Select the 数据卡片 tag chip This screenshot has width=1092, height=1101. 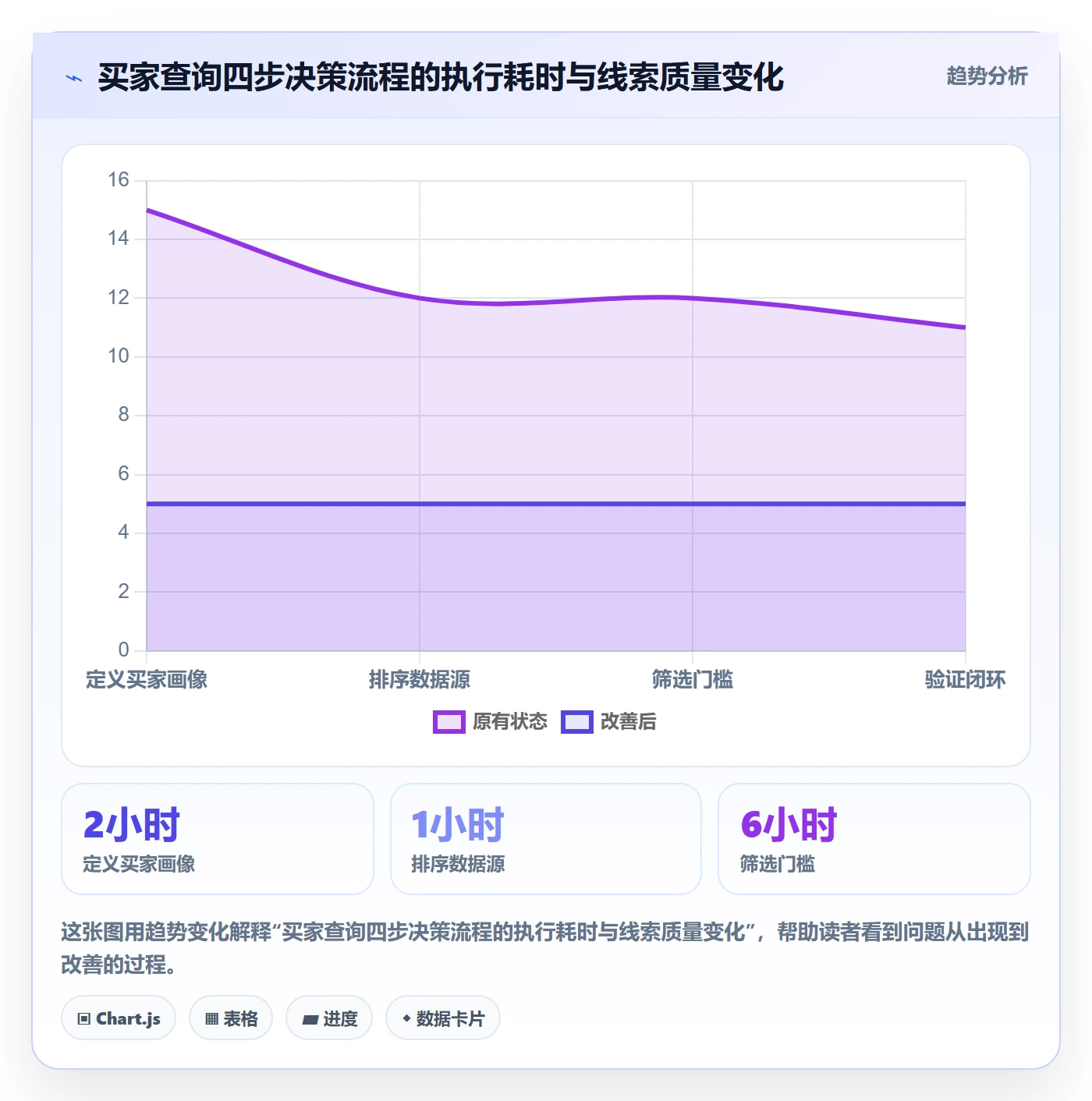tap(443, 1018)
